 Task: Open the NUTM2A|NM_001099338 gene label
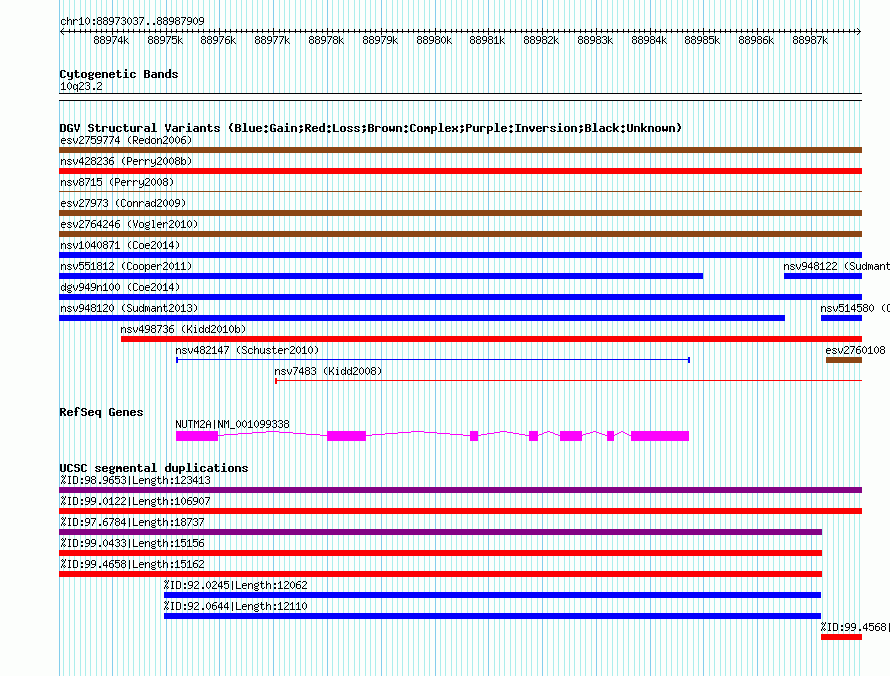[232, 424]
